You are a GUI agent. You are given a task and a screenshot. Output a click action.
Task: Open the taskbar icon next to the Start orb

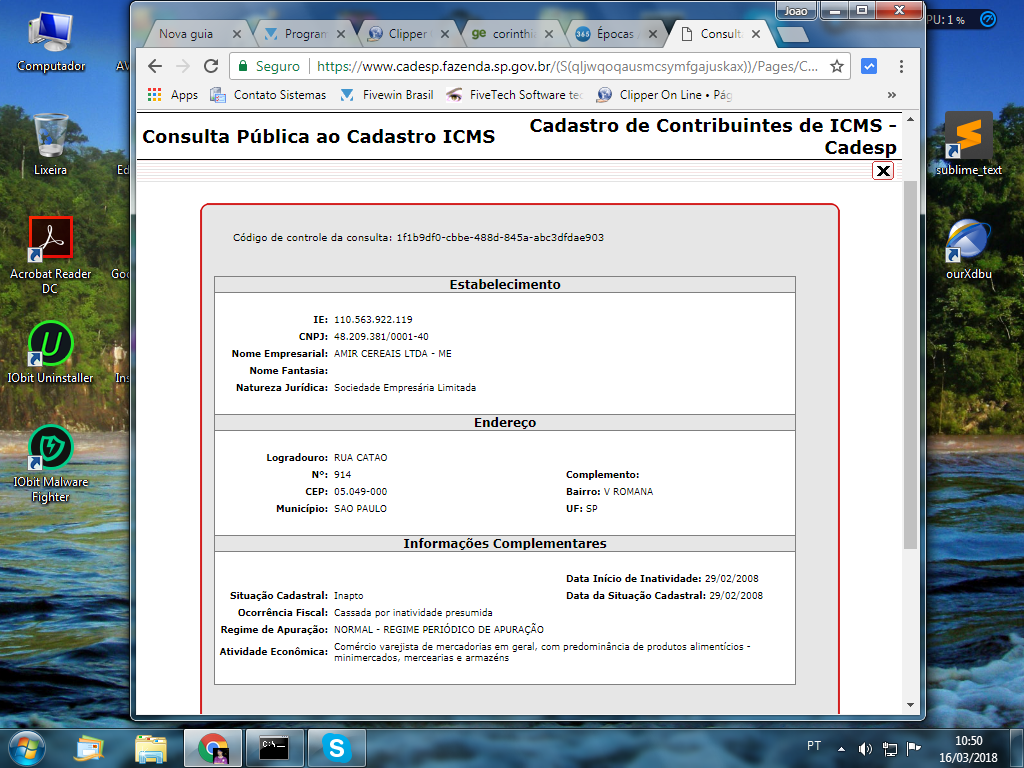click(x=89, y=748)
